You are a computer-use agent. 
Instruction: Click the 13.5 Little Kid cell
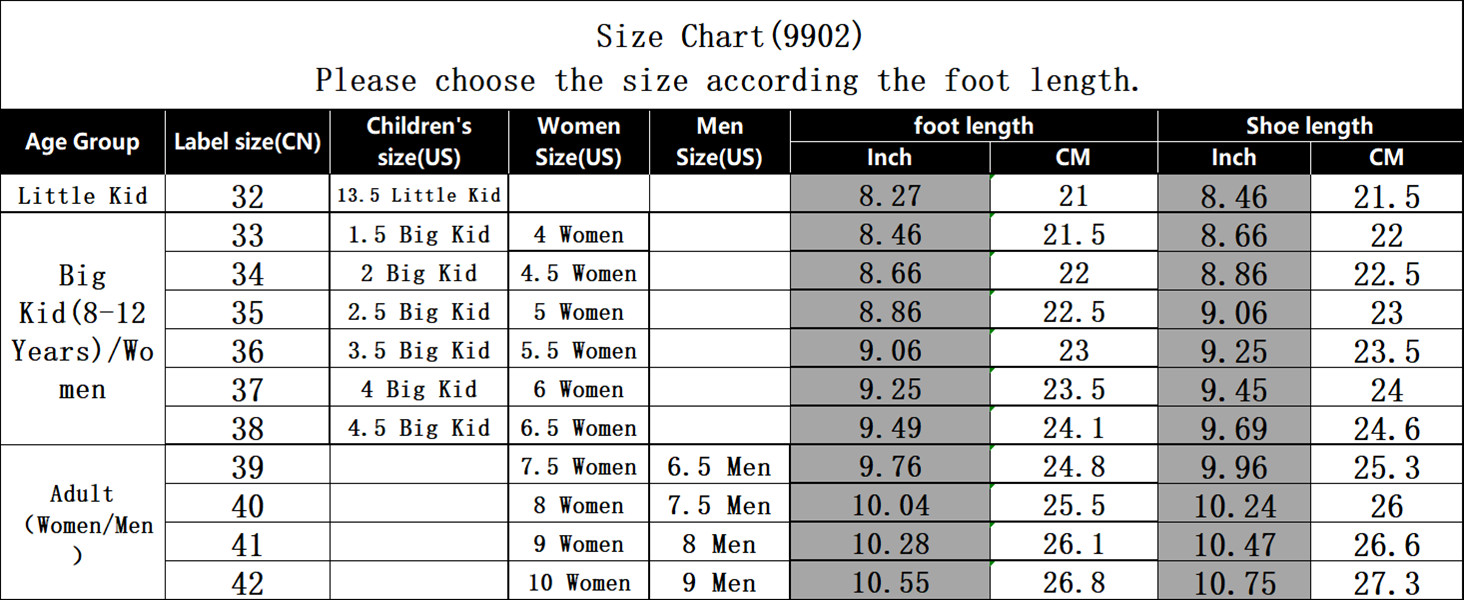coord(419,195)
